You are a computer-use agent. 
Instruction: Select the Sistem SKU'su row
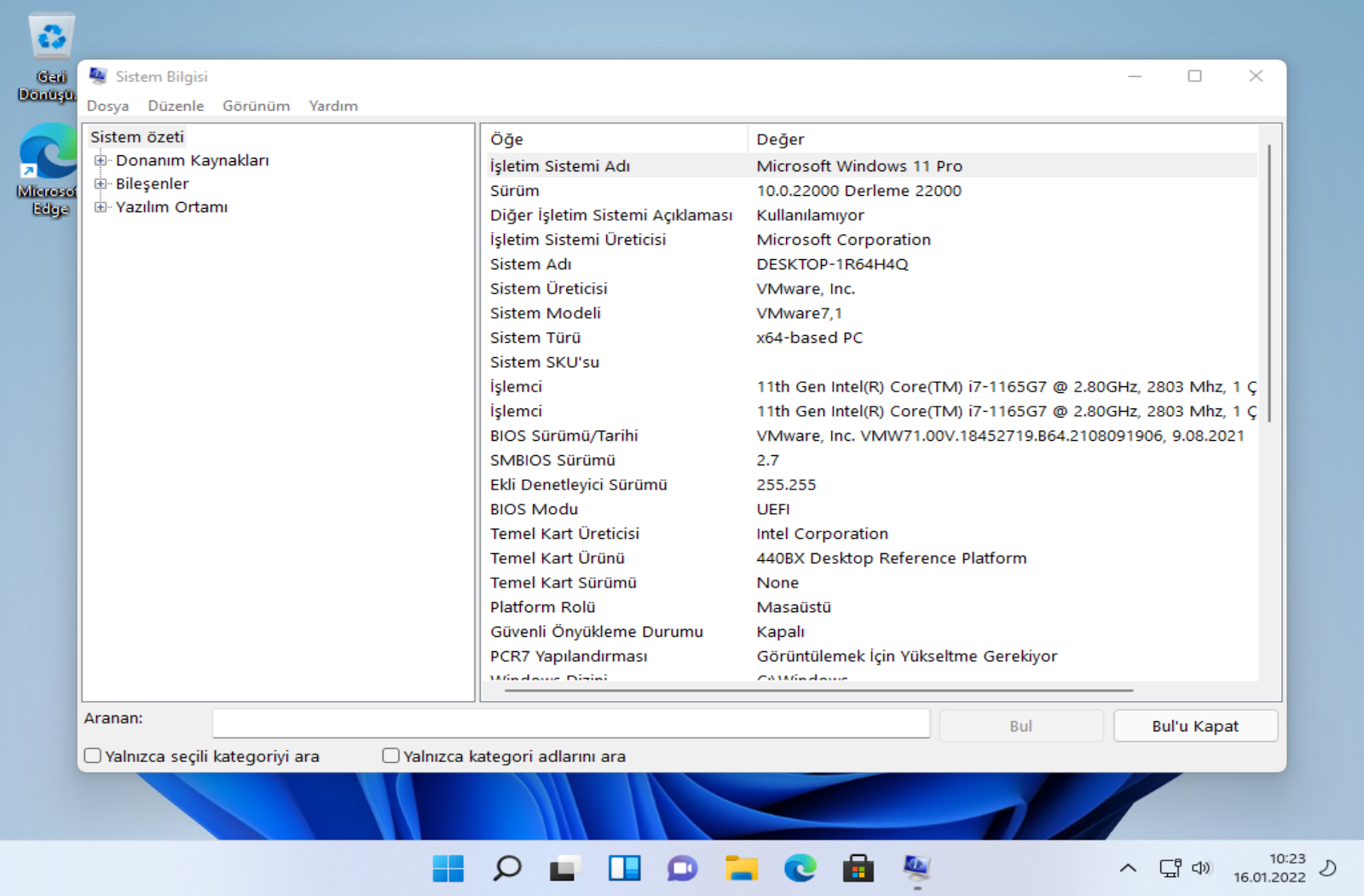(871, 361)
